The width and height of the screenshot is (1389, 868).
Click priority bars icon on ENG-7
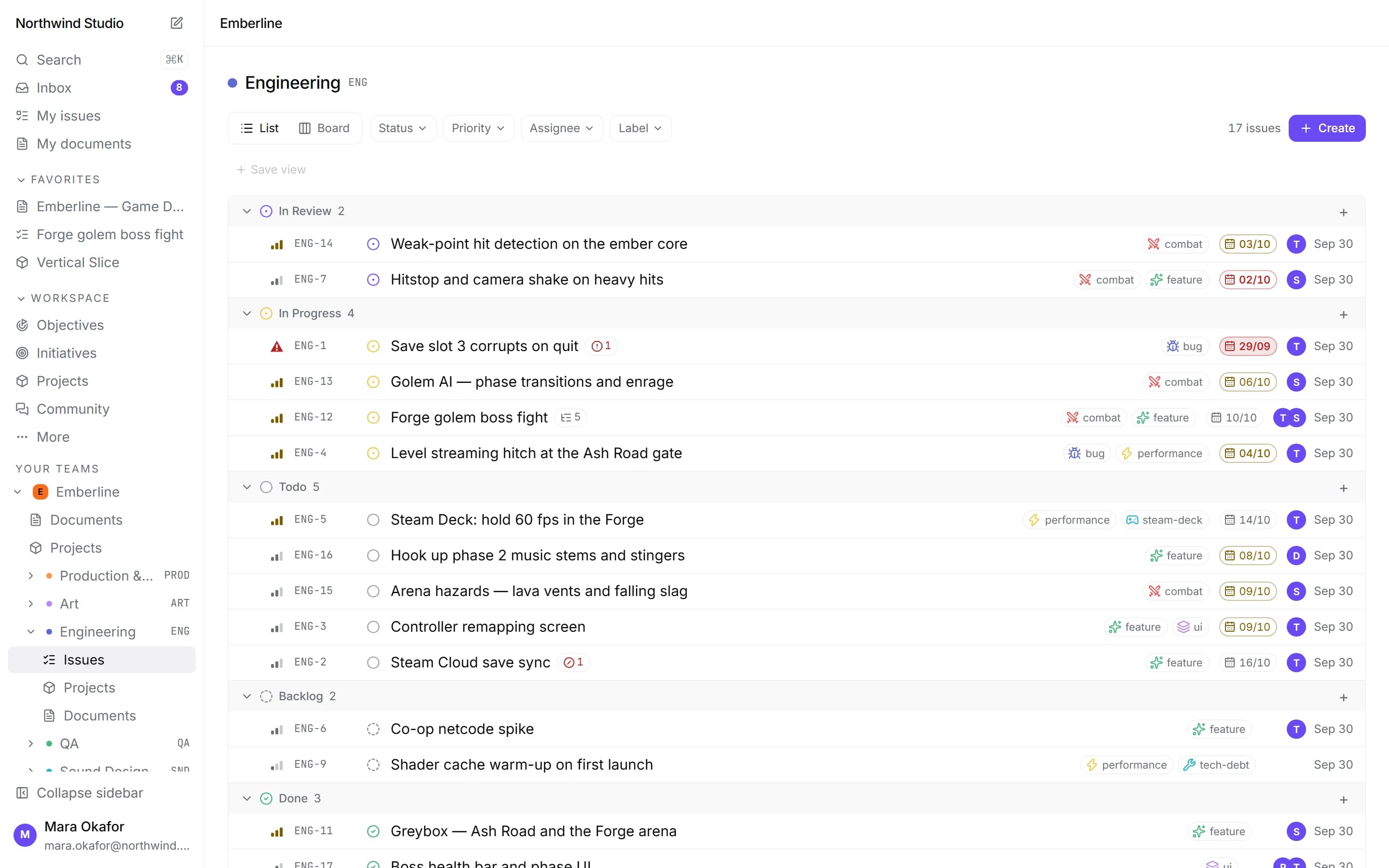click(x=277, y=280)
